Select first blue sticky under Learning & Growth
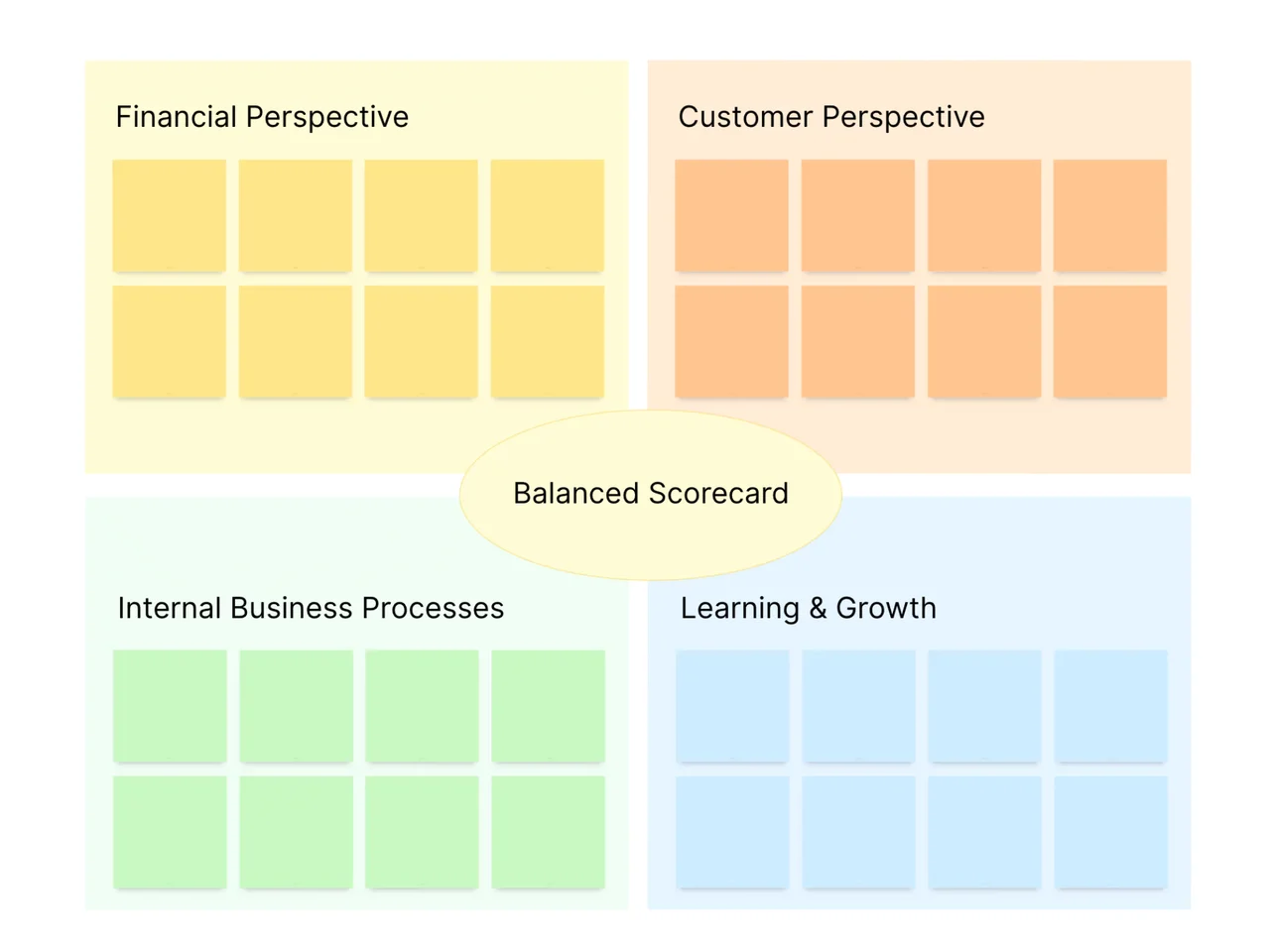The image size is (1270, 952). [733, 706]
